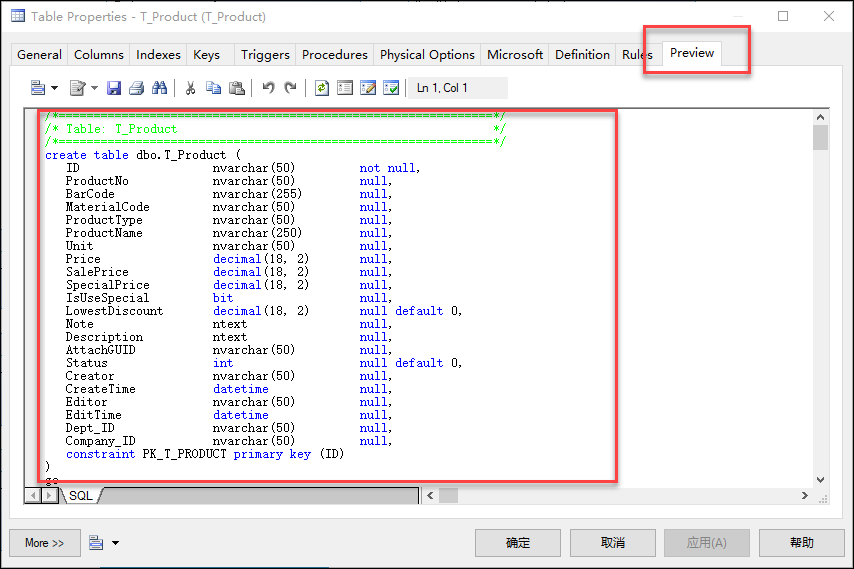This screenshot has width=854, height=569.
Task: Click the IsUseSpecial column name
Action: [x=107, y=298]
